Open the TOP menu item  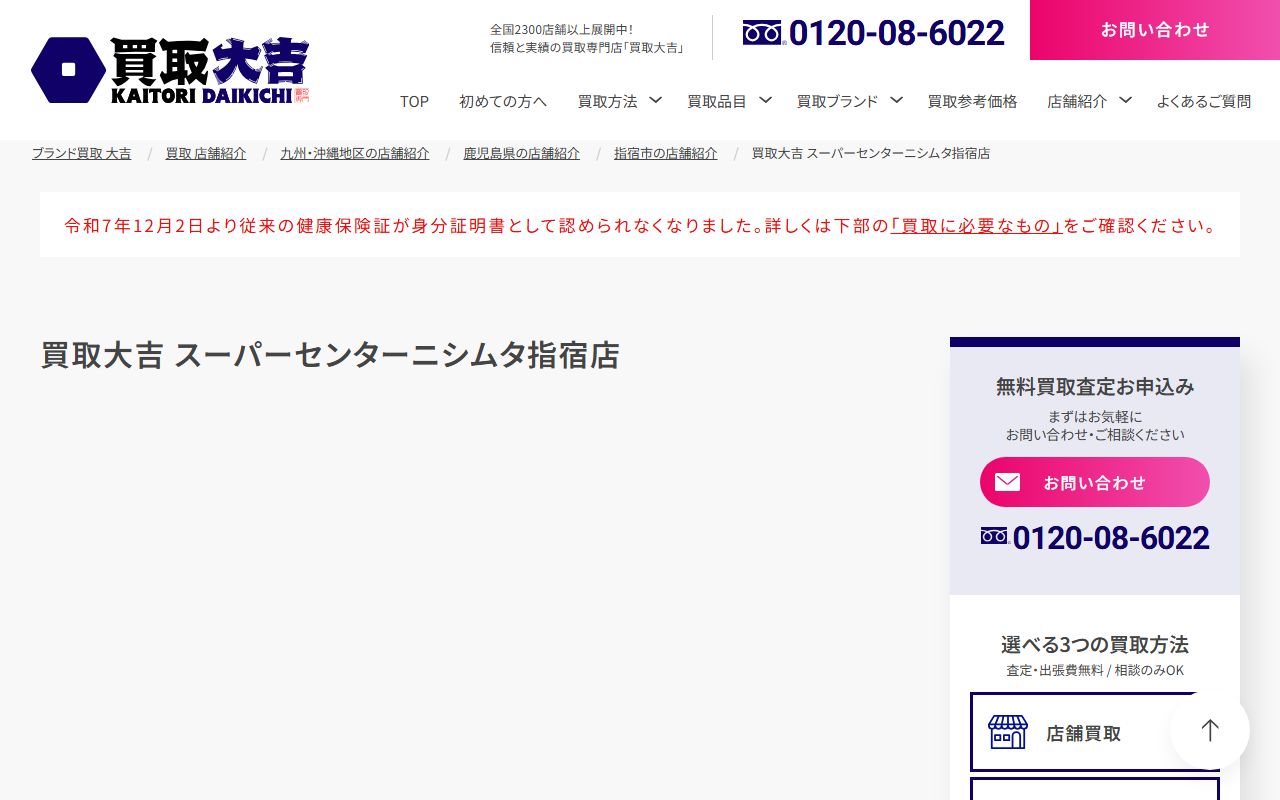coord(414,101)
